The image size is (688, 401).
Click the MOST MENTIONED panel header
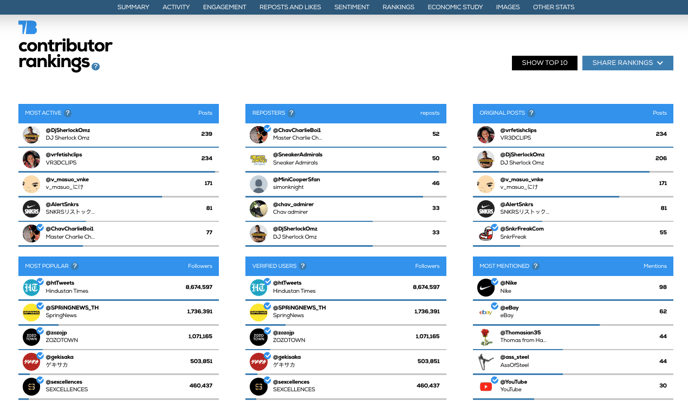[x=573, y=266]
